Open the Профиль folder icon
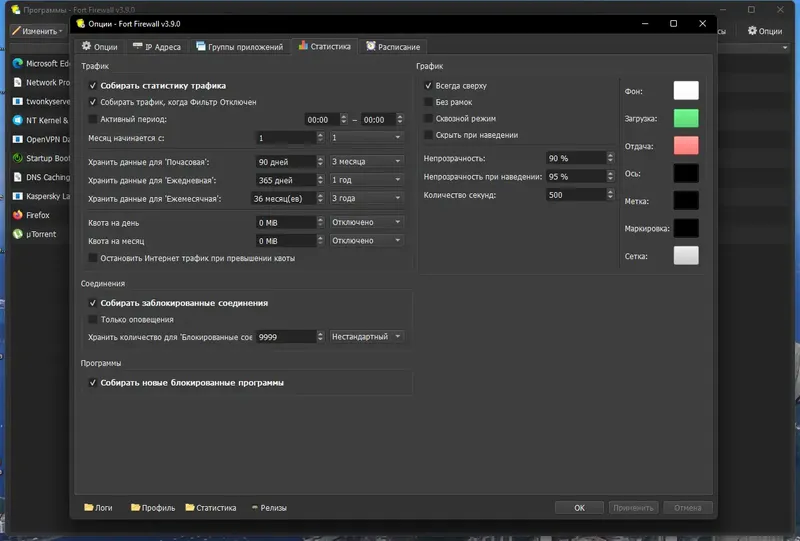 pyautogui.click(x=135, y=507)
